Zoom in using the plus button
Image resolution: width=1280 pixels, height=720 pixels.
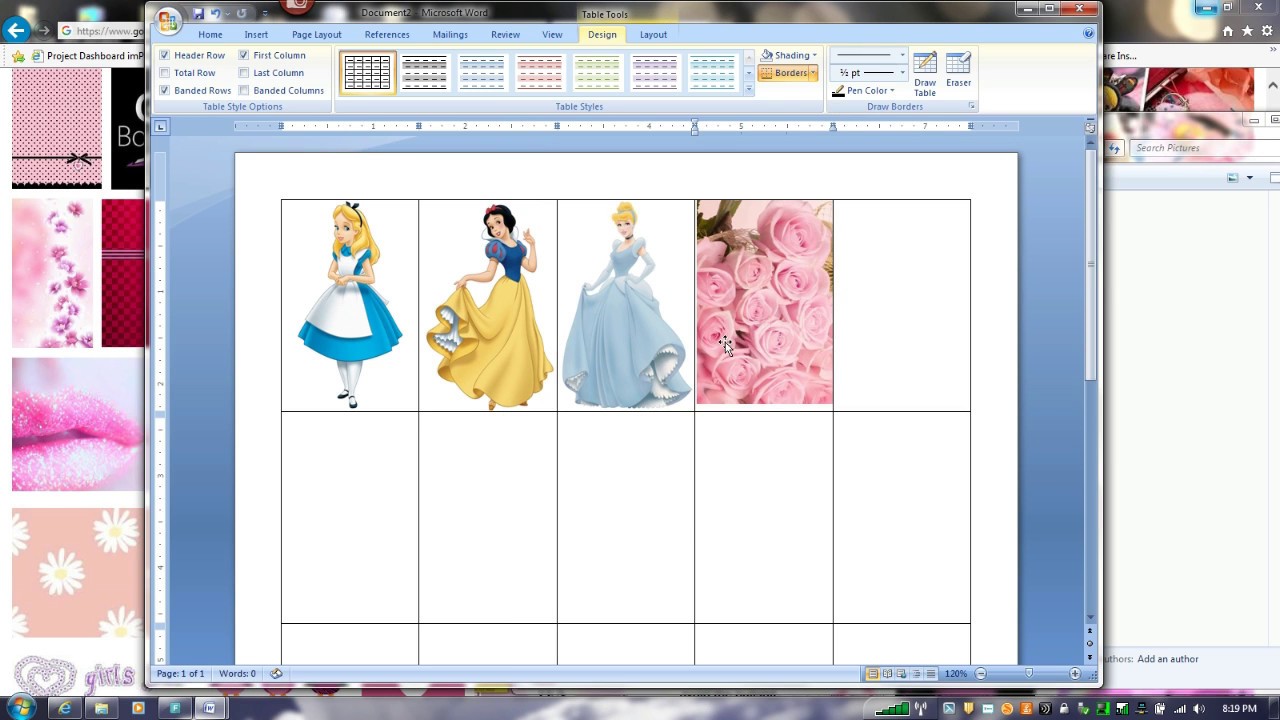point(1075,674)
